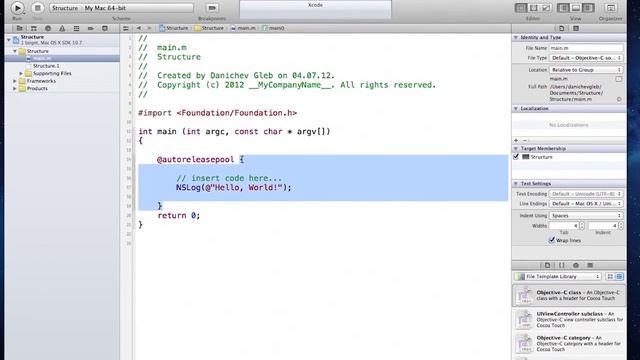Screen dimensions: 640x360
Task: Collapse the Localization section
Action: pyautogui.click(x=516, y=109)
